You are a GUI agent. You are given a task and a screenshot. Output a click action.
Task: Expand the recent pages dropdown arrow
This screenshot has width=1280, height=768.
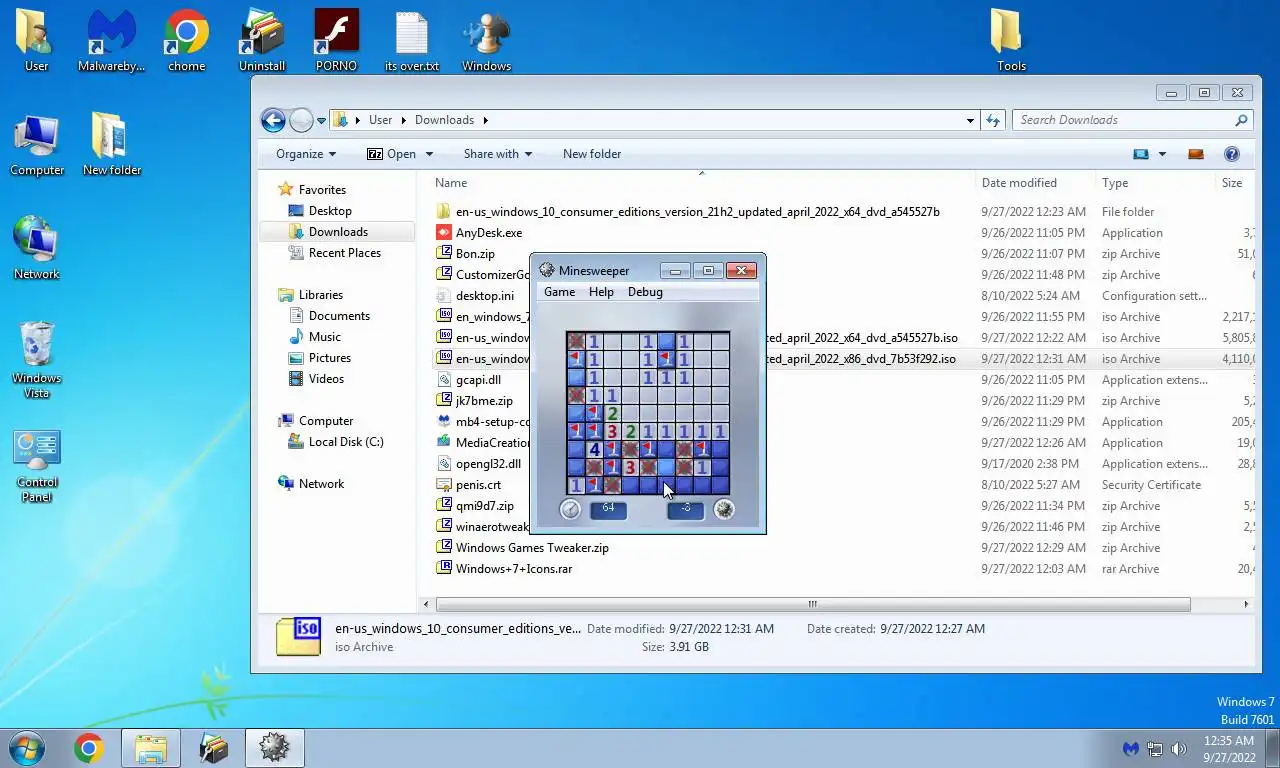pyautogui.click(x=321, y=121)
